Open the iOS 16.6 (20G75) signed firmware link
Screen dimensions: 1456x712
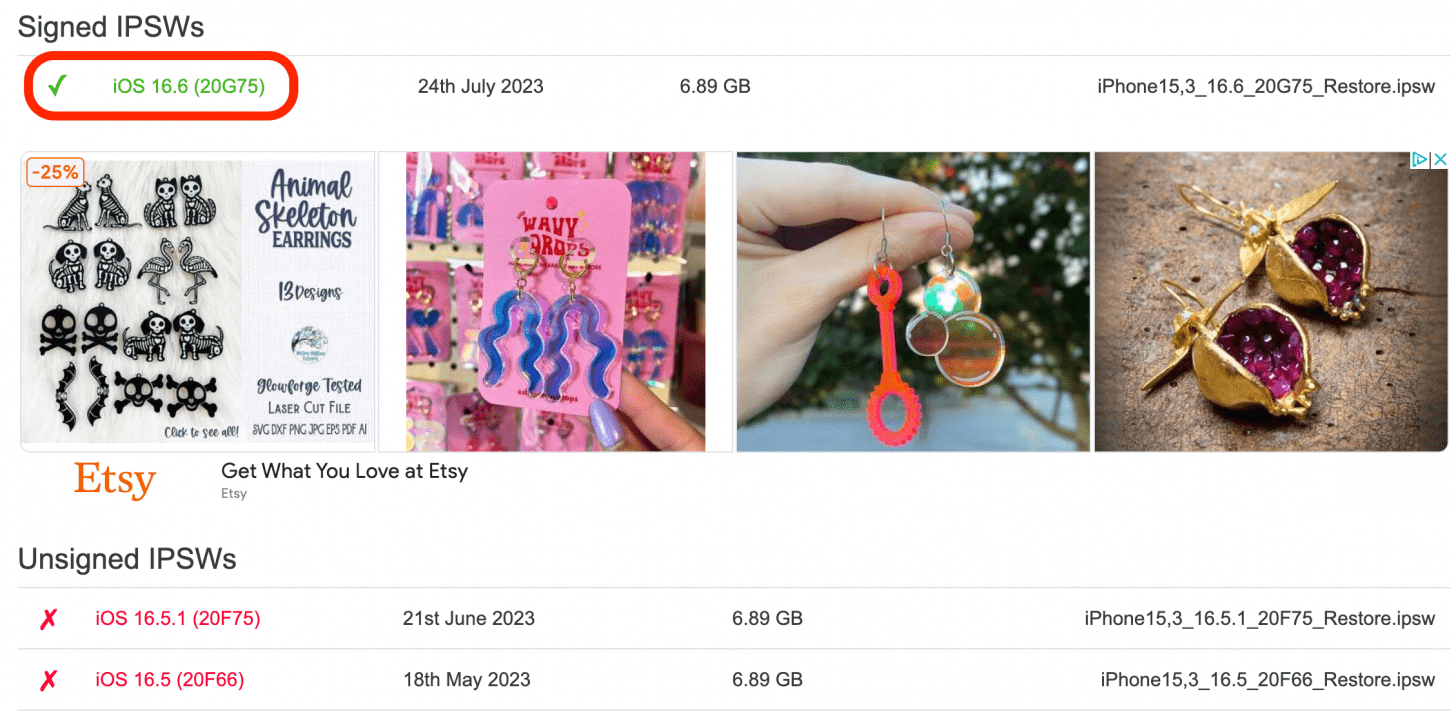(x=189, y=86)
